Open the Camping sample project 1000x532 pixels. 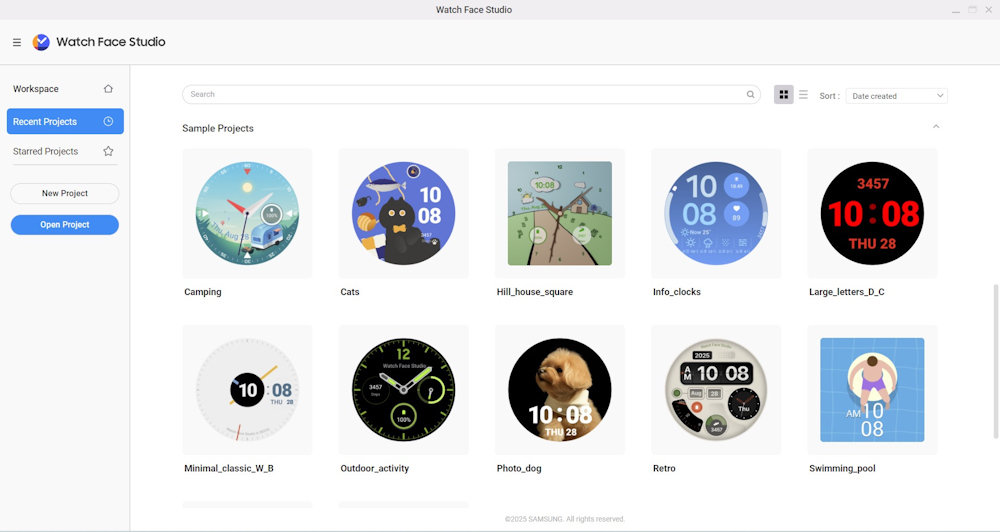tap(247, 213)
